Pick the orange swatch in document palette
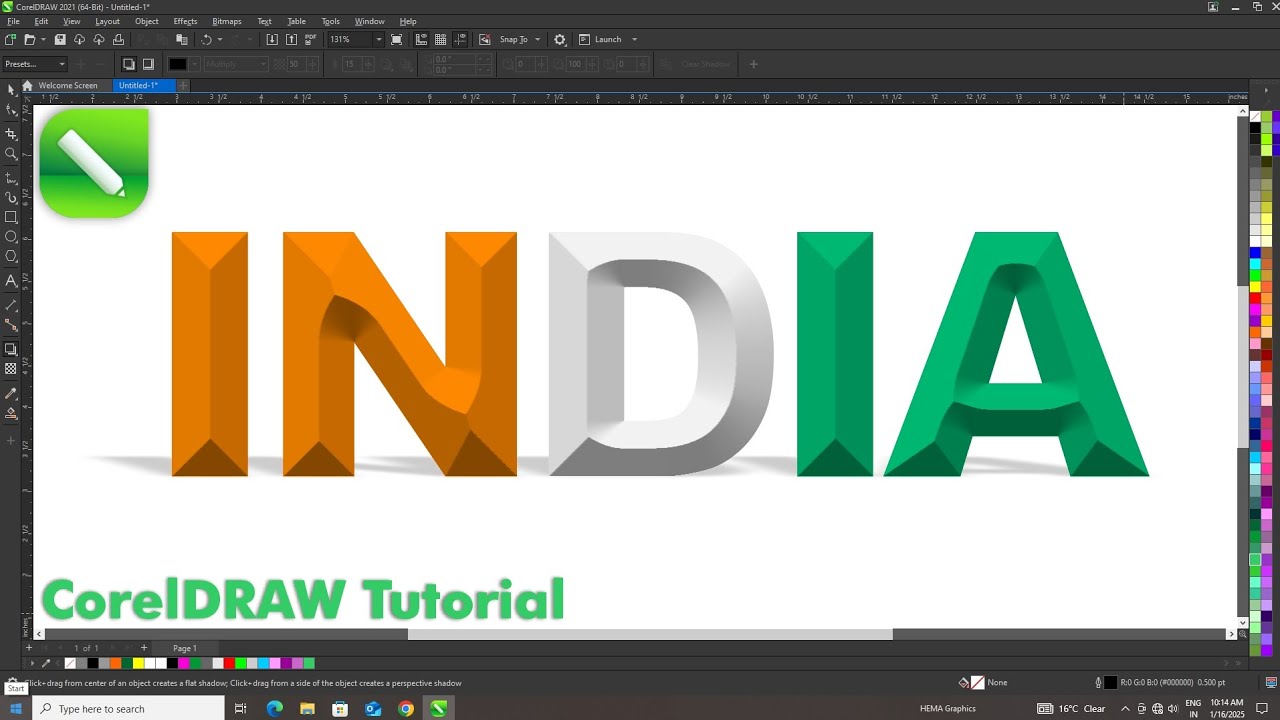1280x720 pixels. click(116, 663)
